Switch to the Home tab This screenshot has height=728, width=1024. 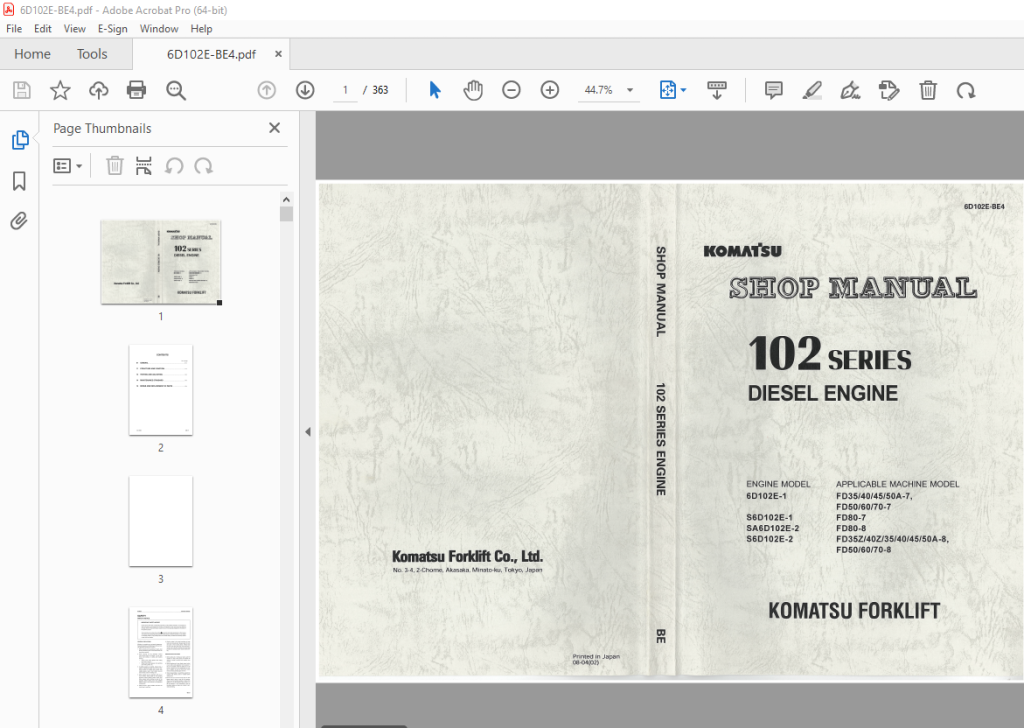click(x=32, y=54)
